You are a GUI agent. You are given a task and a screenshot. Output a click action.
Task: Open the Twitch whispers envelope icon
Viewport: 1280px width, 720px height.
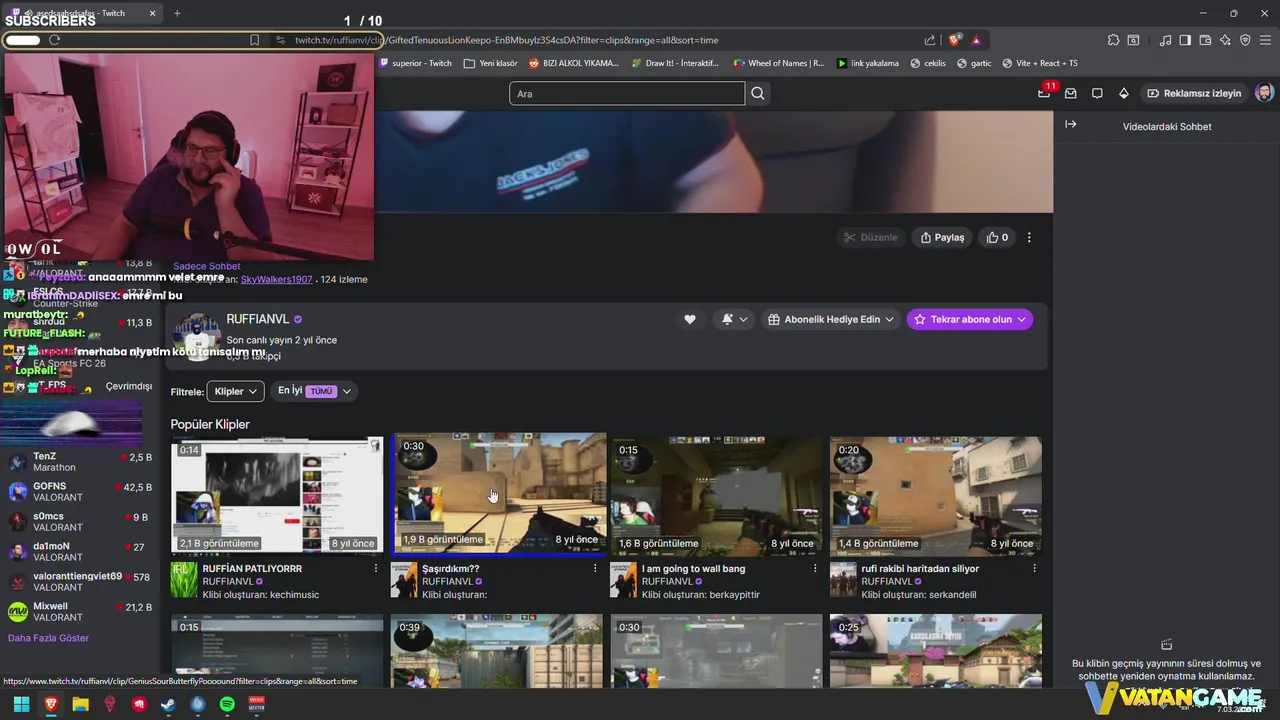point(1071,93)
